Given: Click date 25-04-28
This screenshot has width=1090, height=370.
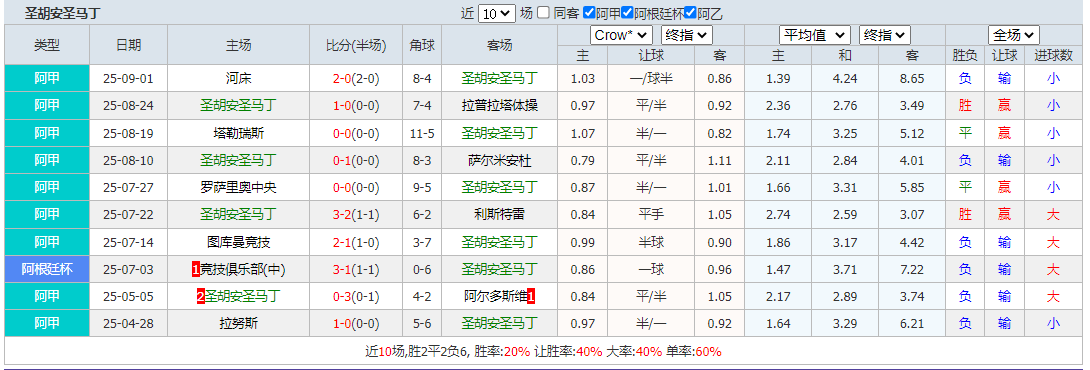Looking at the screenshot, I should [129, 324].
